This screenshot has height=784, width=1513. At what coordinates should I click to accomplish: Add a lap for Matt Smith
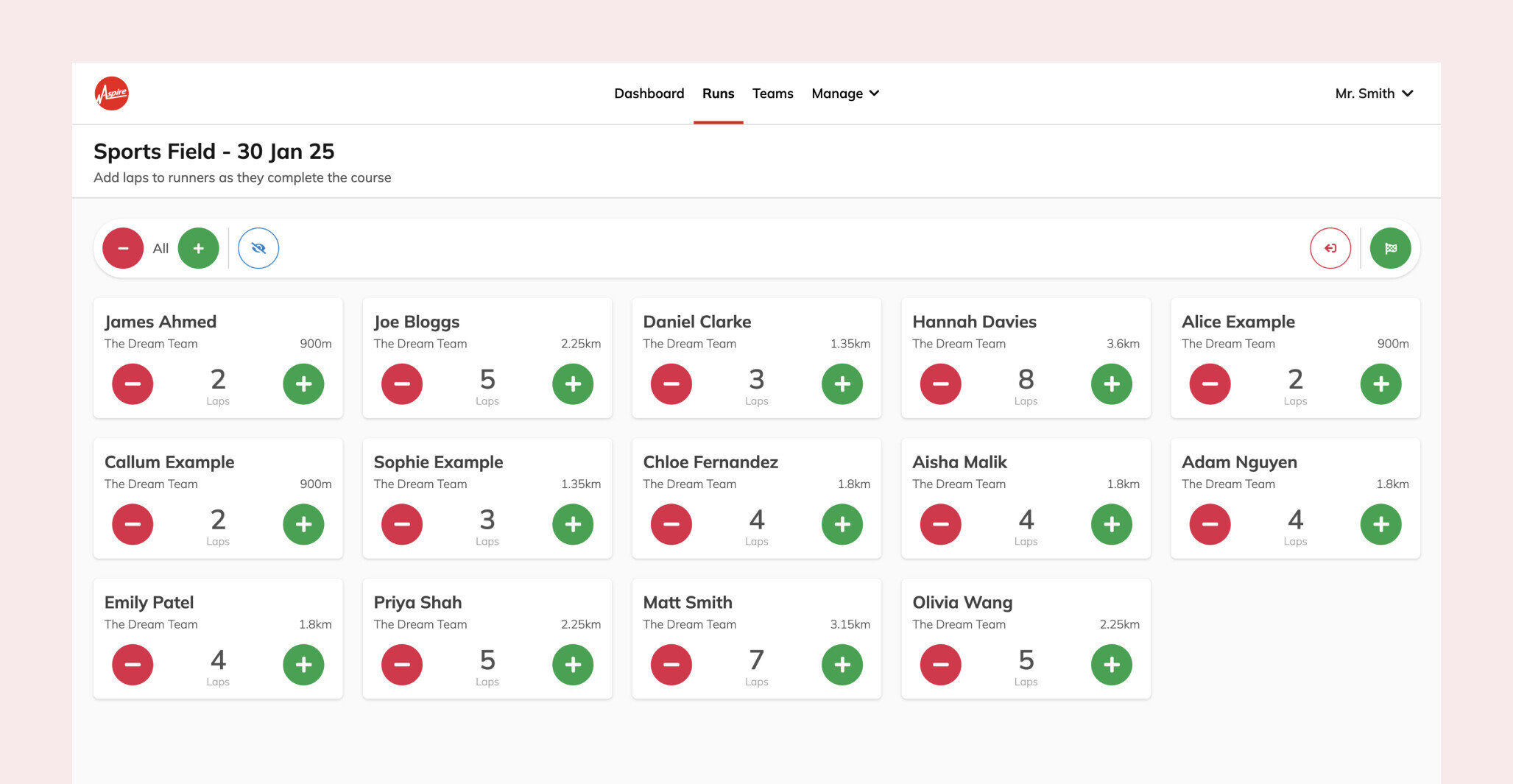point(842,665)
